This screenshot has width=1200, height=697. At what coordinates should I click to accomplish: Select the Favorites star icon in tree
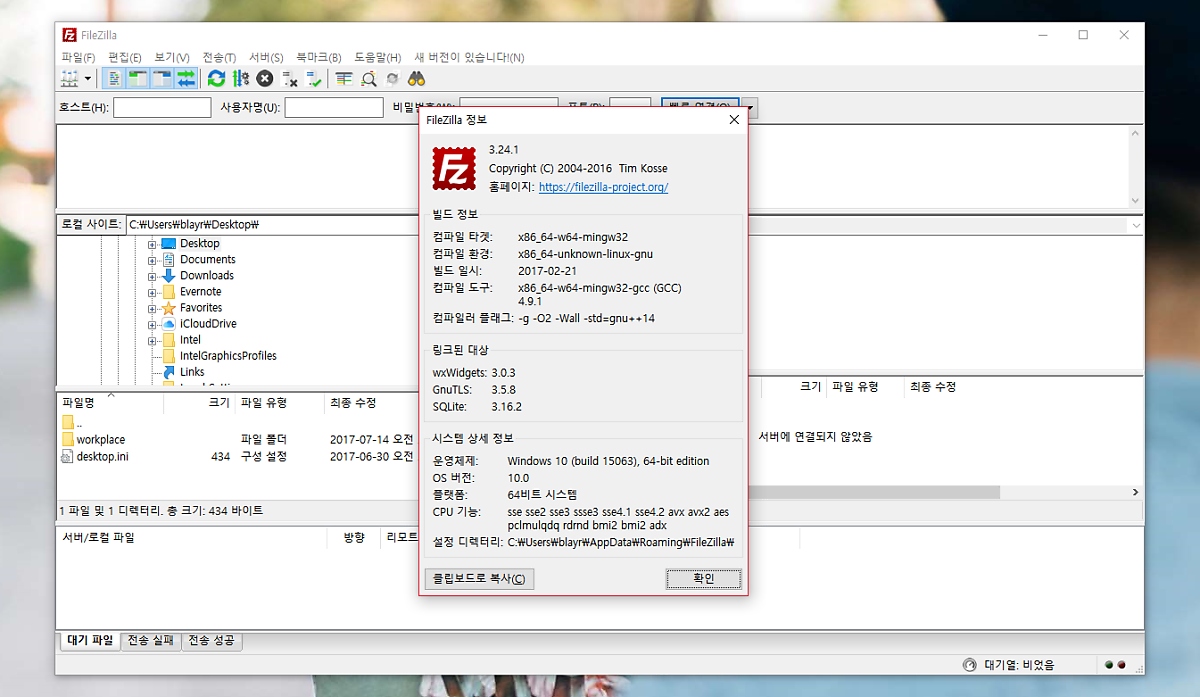coord(168,308)
